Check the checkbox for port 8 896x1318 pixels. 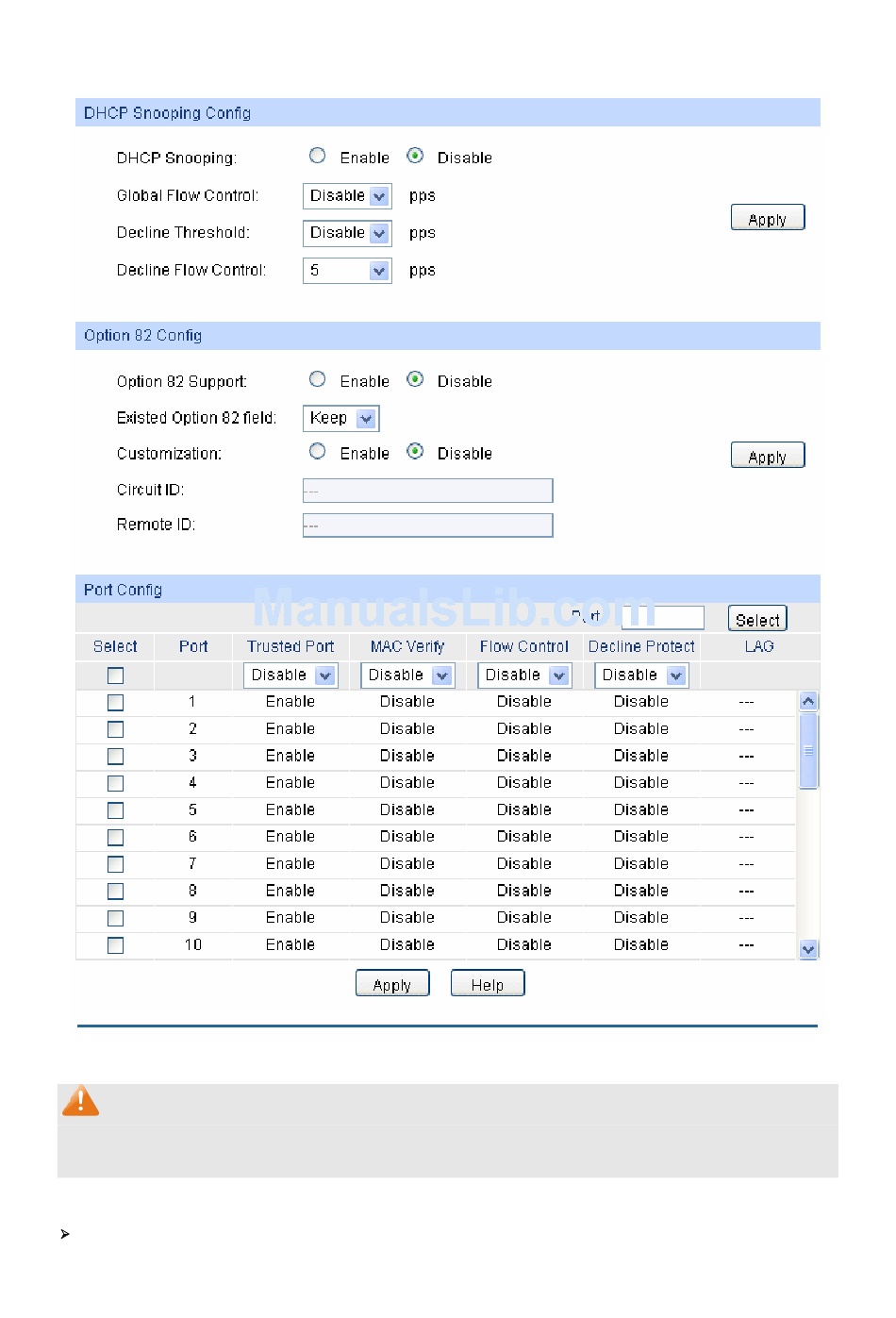115,892
